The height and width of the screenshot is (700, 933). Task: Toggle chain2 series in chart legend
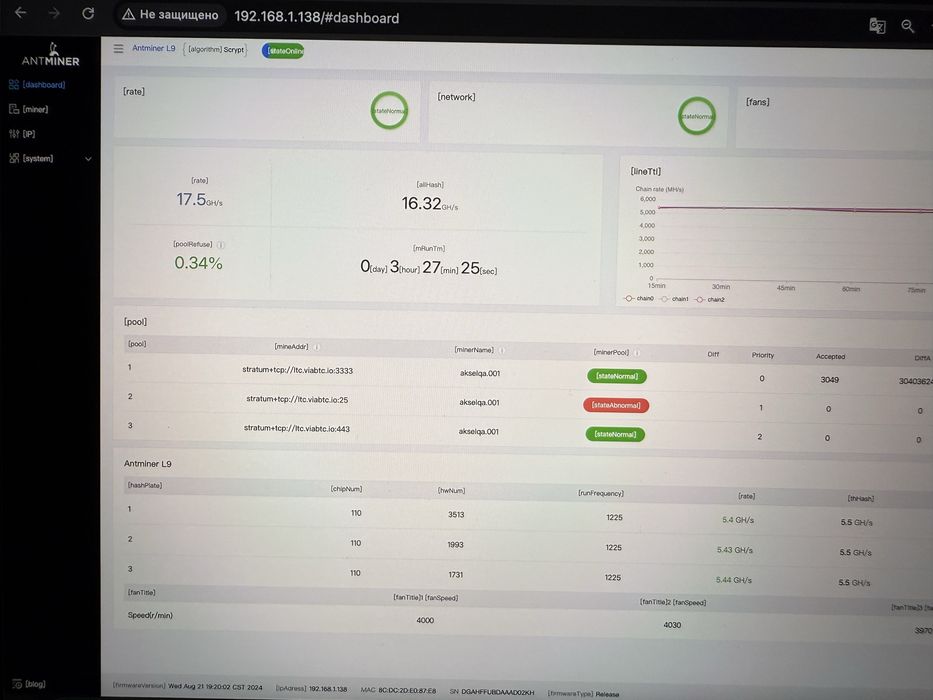click(710, 299)
